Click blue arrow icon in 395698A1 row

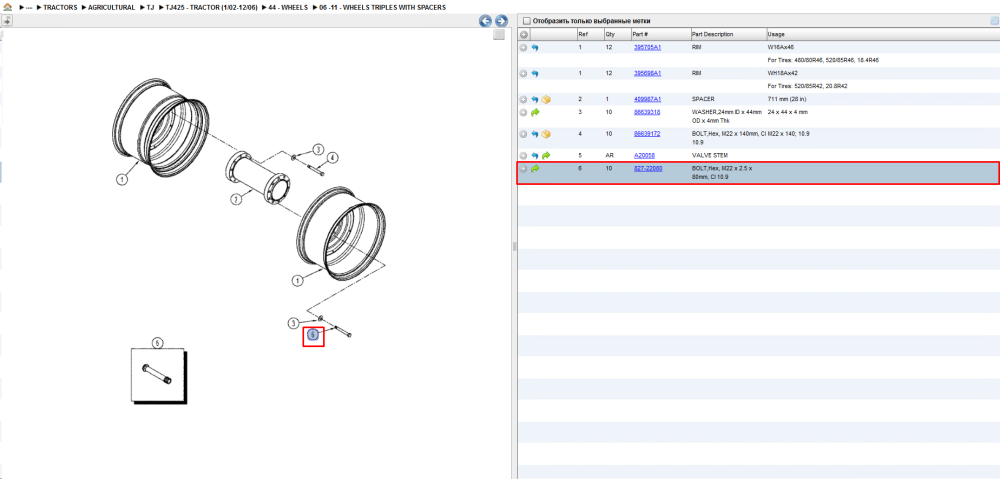[x=534, y=73]
